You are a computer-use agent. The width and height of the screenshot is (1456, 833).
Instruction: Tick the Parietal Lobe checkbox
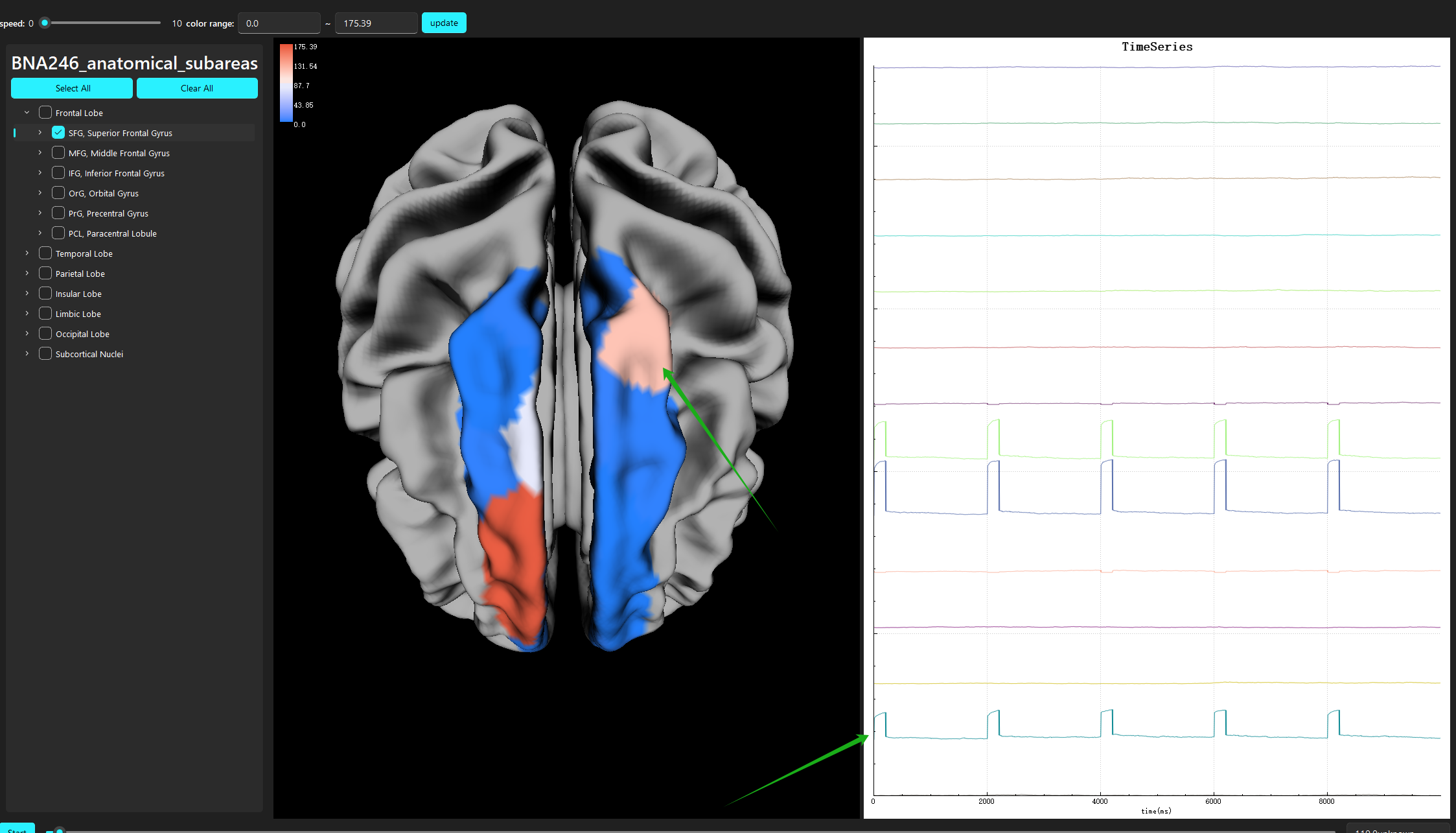pyautogui.click(x=45, y=273)
